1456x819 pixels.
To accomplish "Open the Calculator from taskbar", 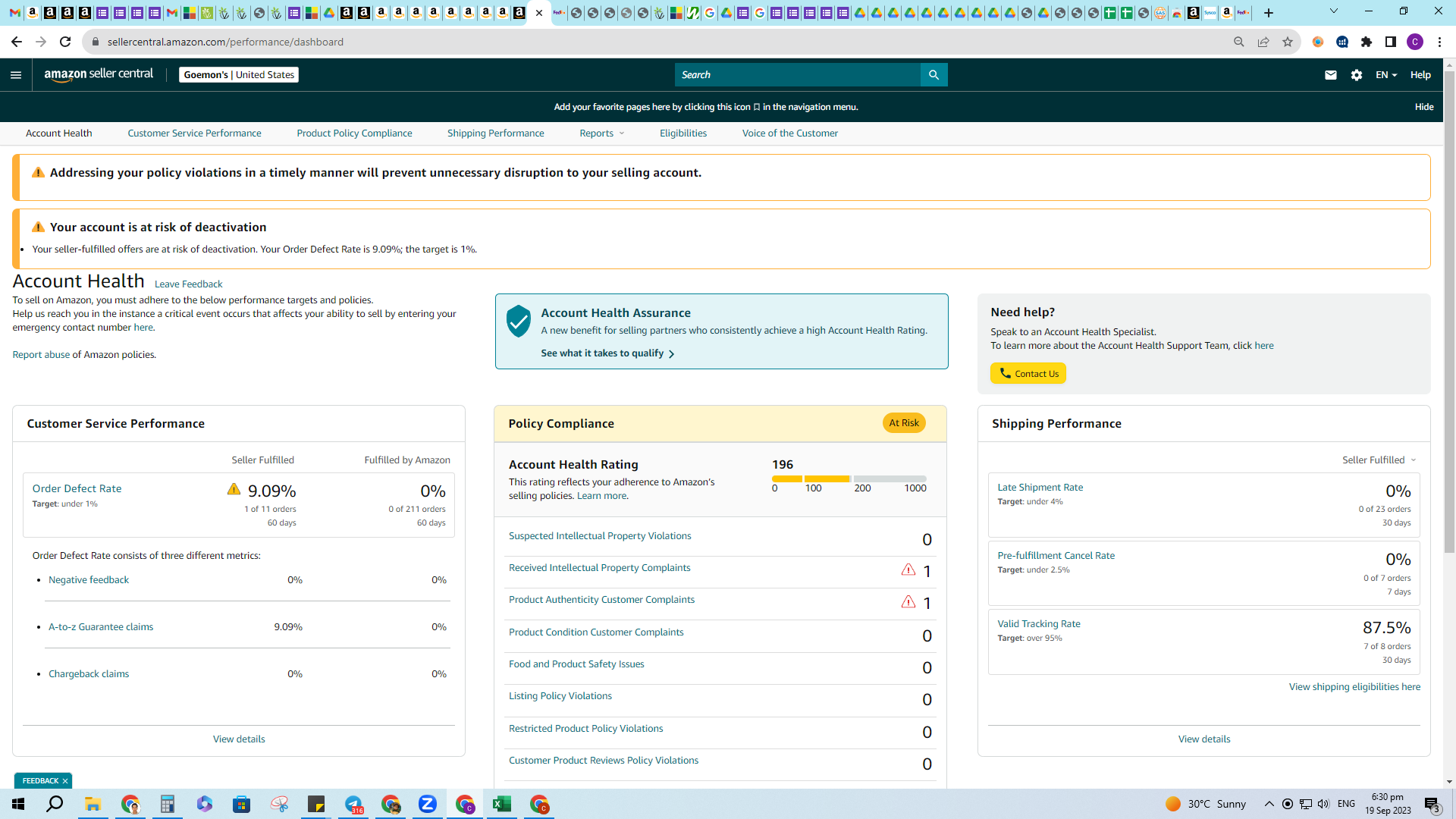I will click(167, 804).
